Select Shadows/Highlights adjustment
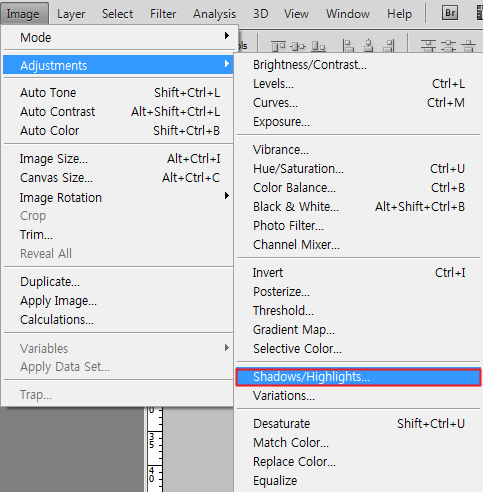Screen dimensions: 483x492 358,377
